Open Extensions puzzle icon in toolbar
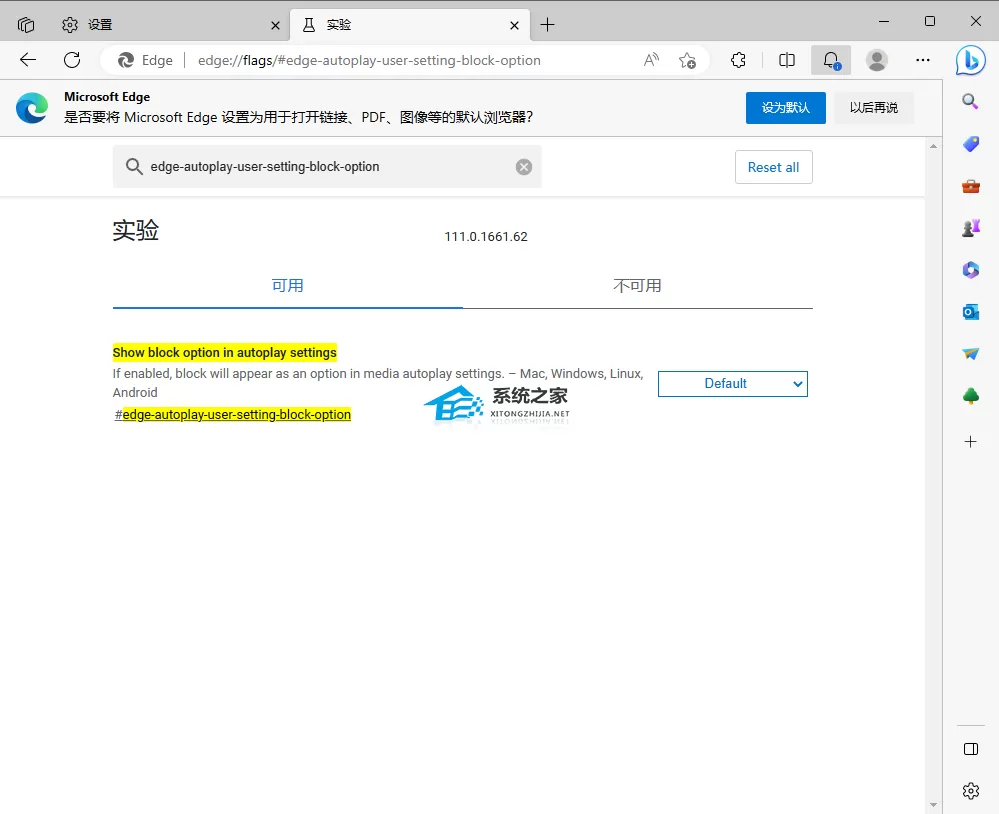 coord(738,61)
